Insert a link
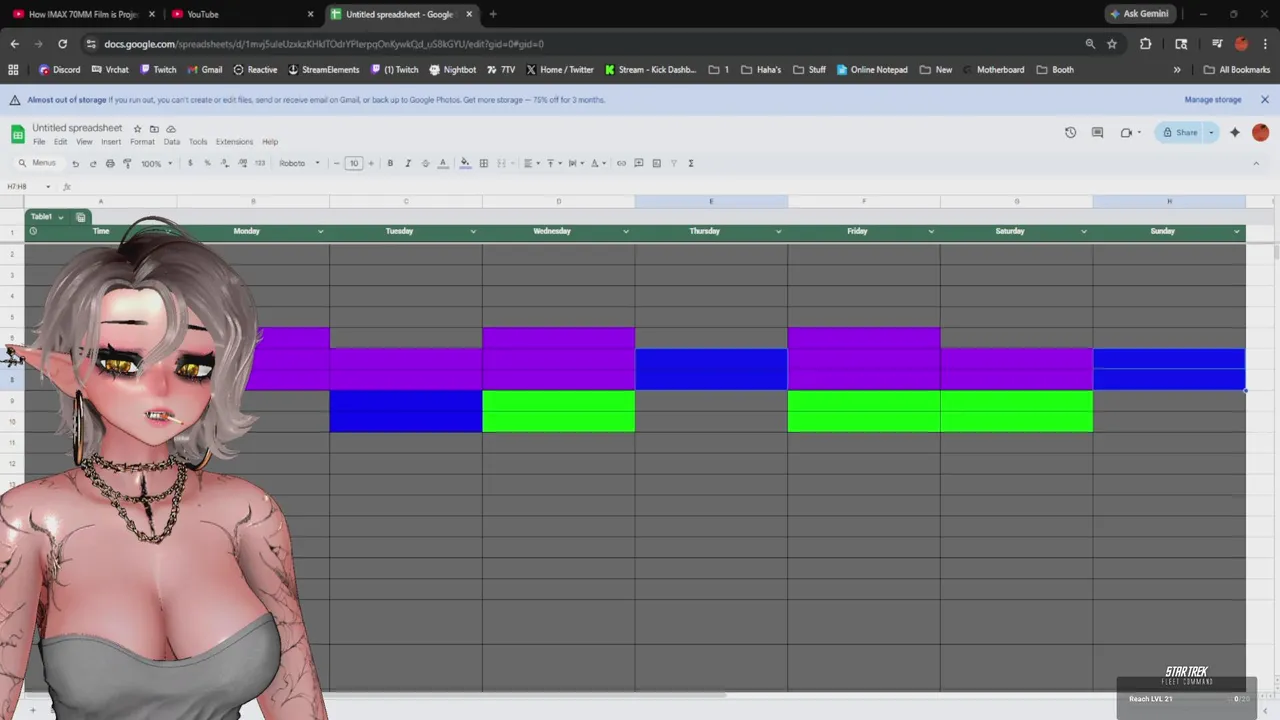Image resolution: width=1280 pixels, height=720 pixels. 621,163
